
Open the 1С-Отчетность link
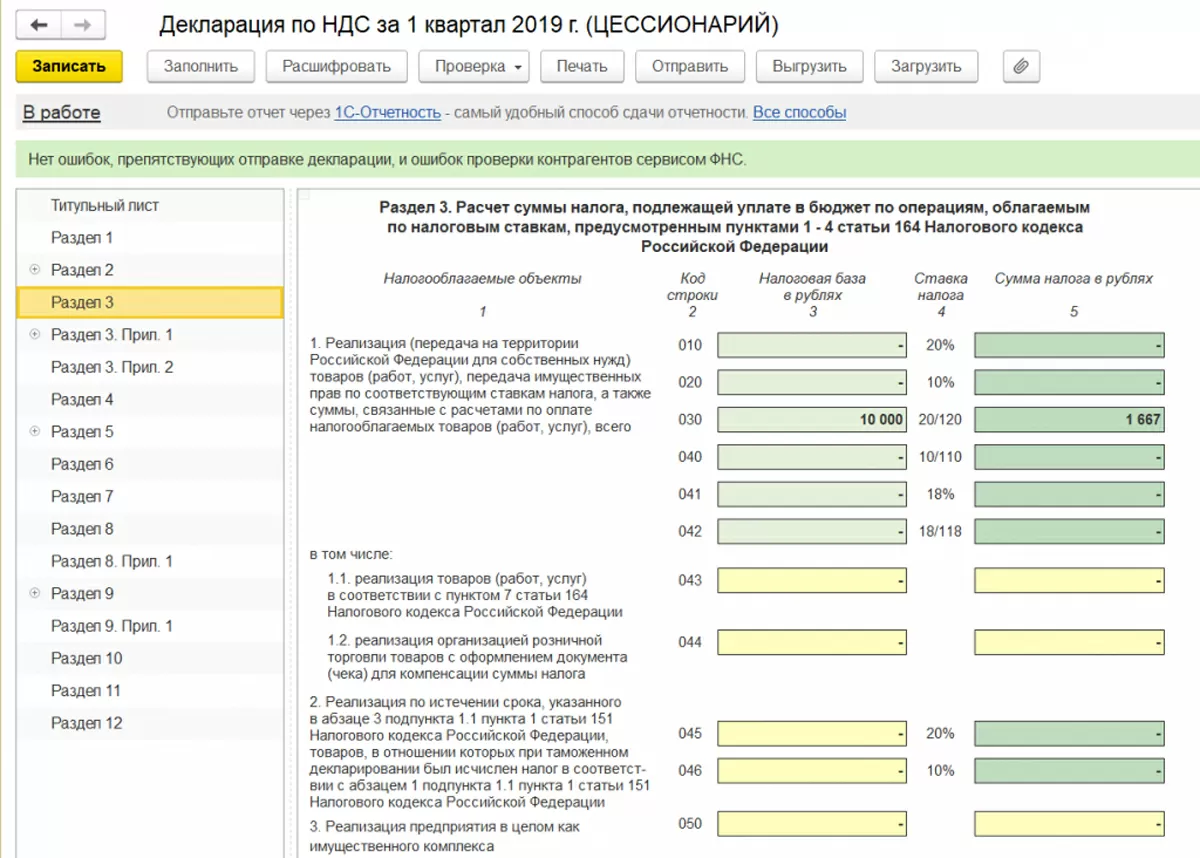[x=387, y=113]
